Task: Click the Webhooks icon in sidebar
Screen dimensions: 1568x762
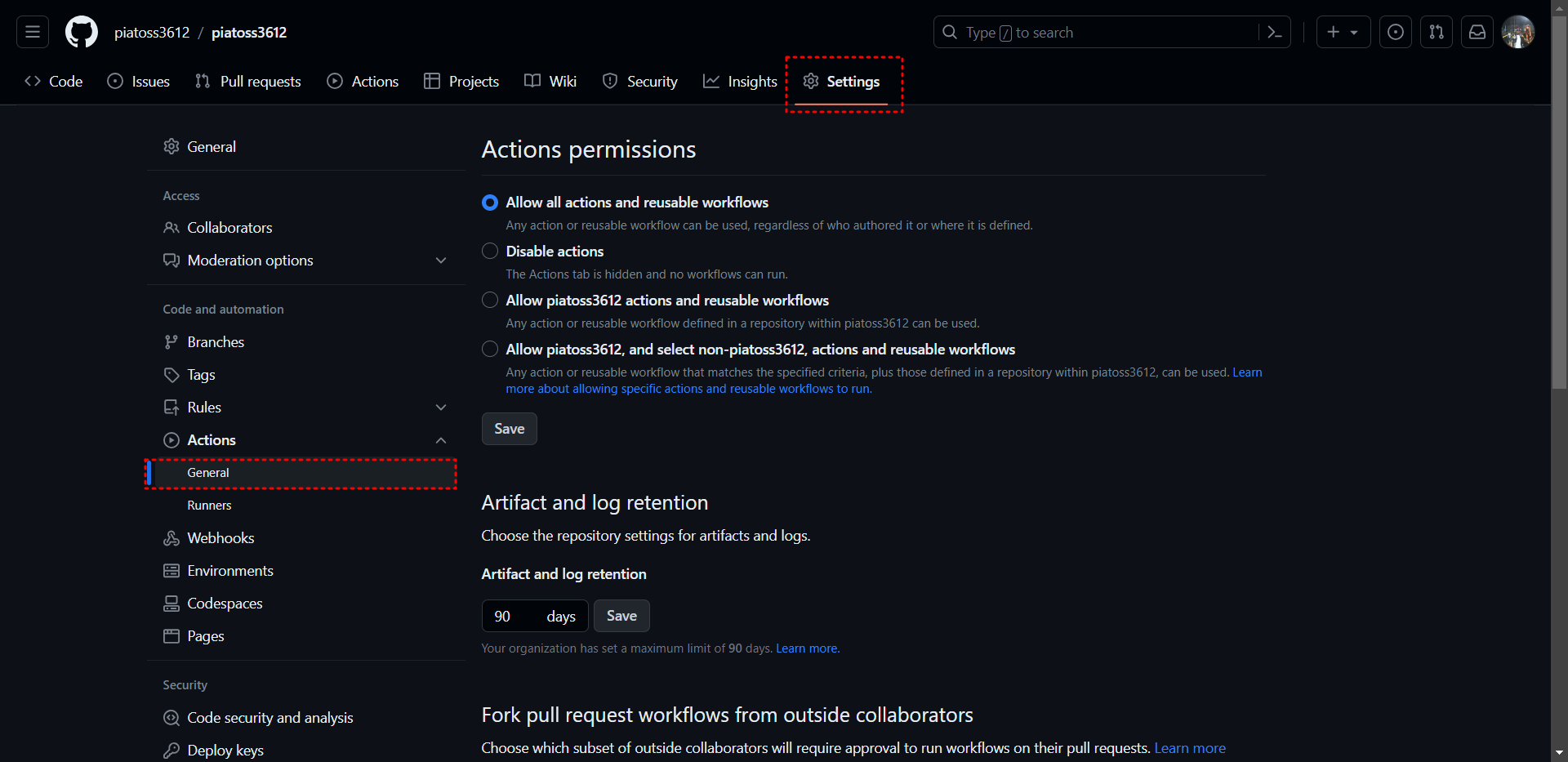Action: [171, 538]
